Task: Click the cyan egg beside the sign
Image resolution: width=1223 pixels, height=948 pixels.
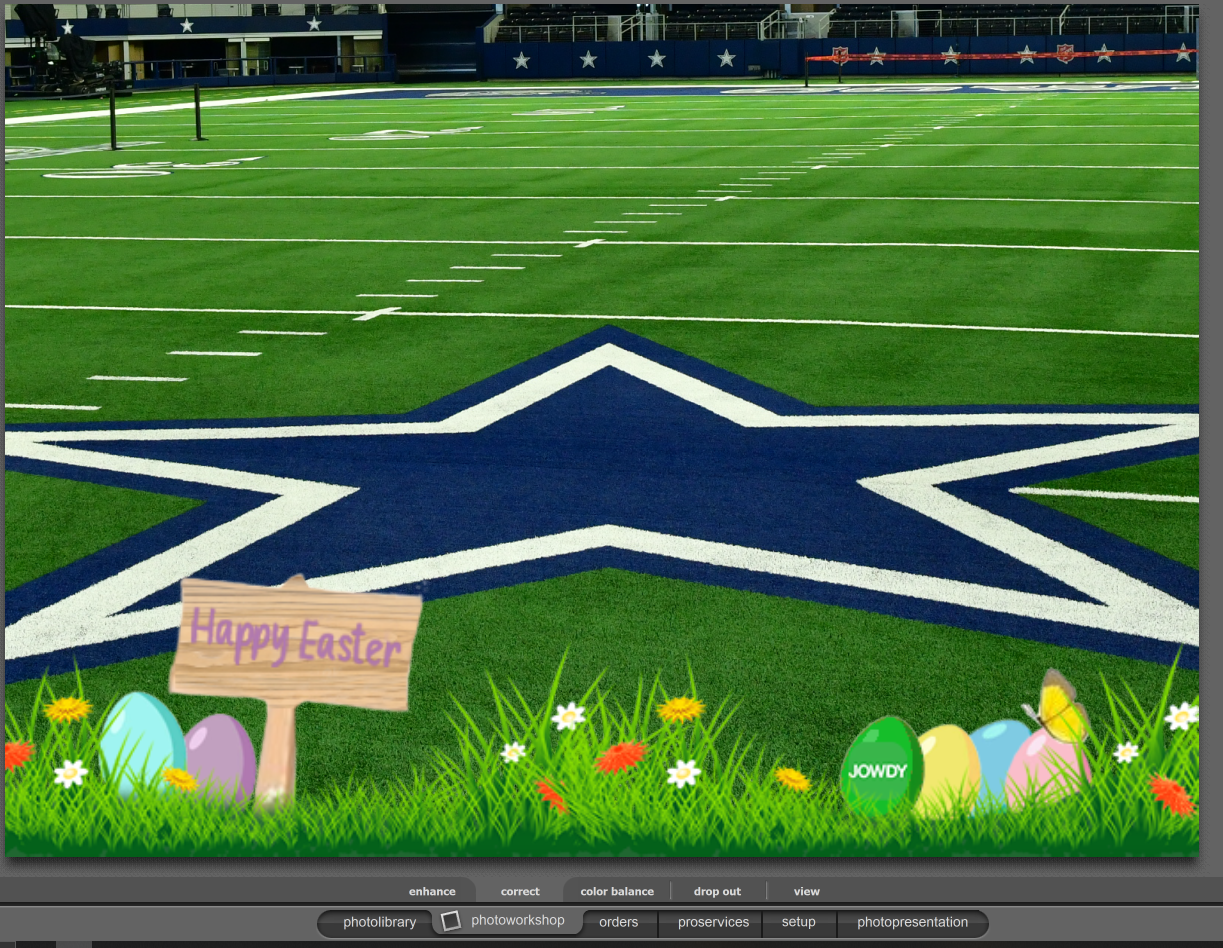Action: coord(138,740)
